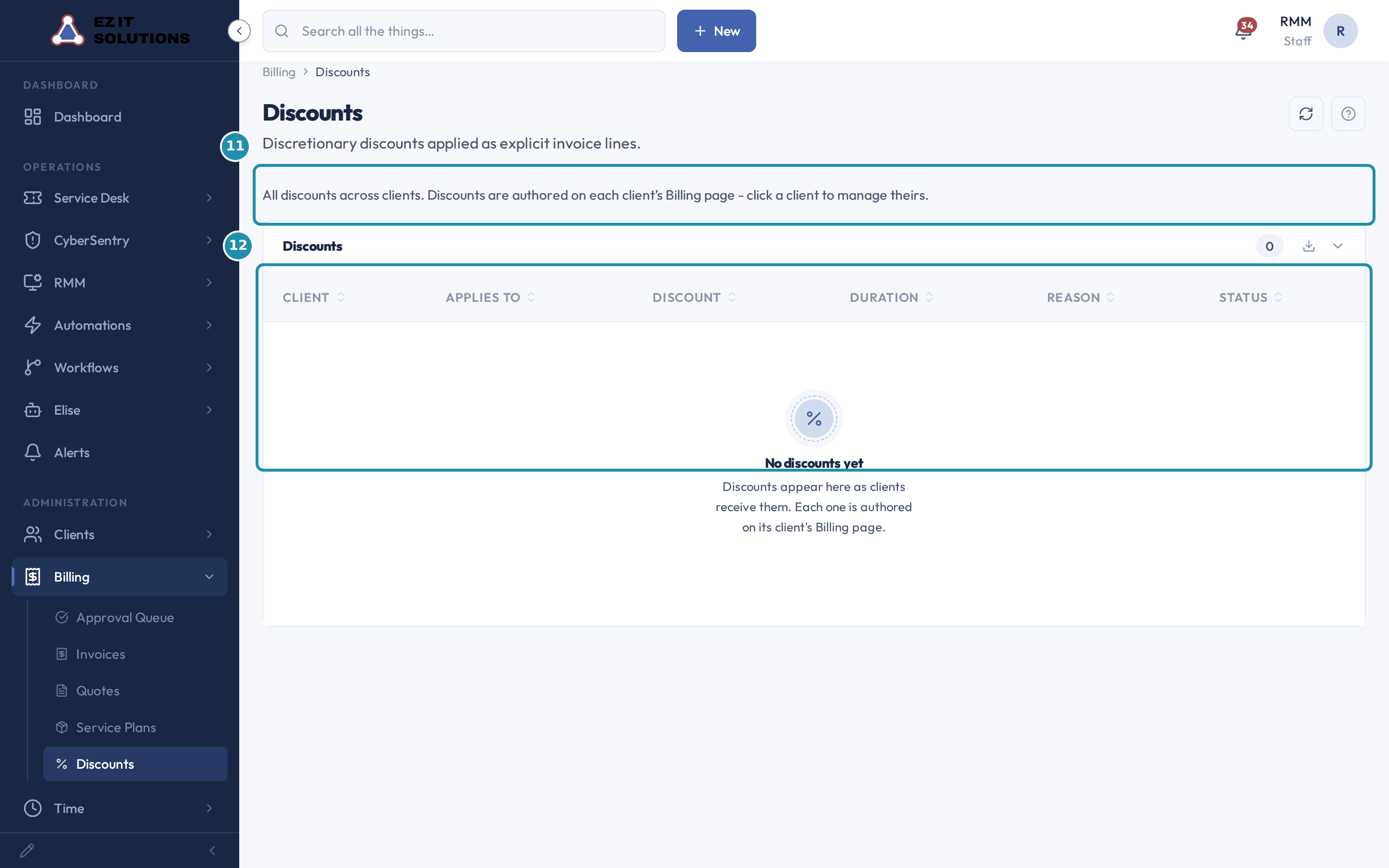Click the Service Desk ticket icon
Screen dimensions: 1389x868
[x=33, y=198]
